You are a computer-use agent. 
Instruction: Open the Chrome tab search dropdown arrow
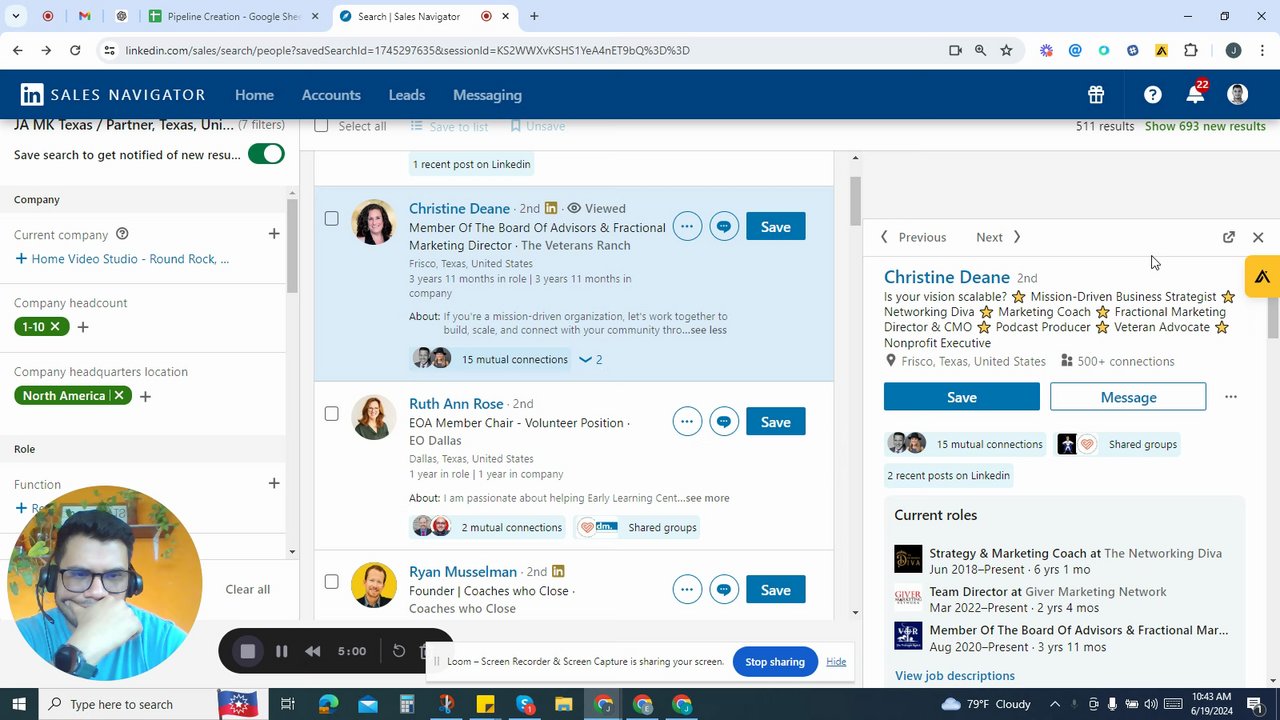[x=15, y=16]
